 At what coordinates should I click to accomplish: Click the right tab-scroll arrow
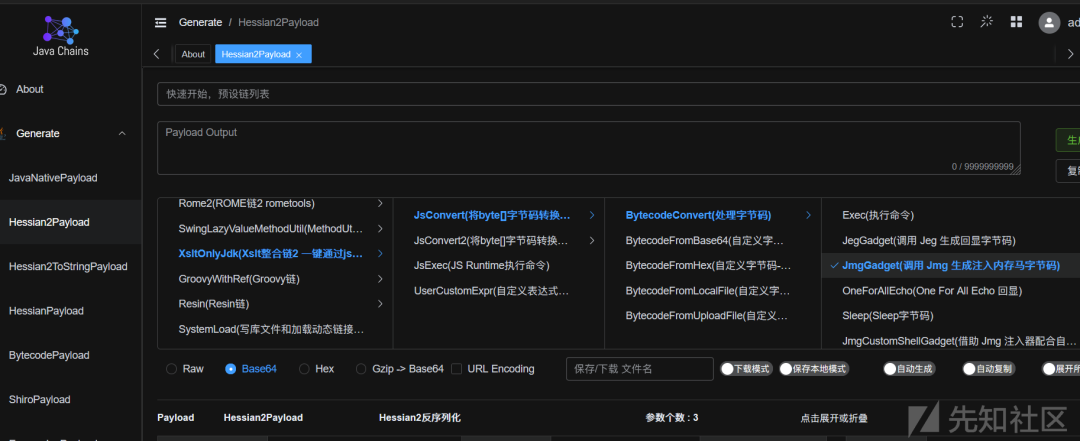pyautogui.click(x=1070, y=54)
